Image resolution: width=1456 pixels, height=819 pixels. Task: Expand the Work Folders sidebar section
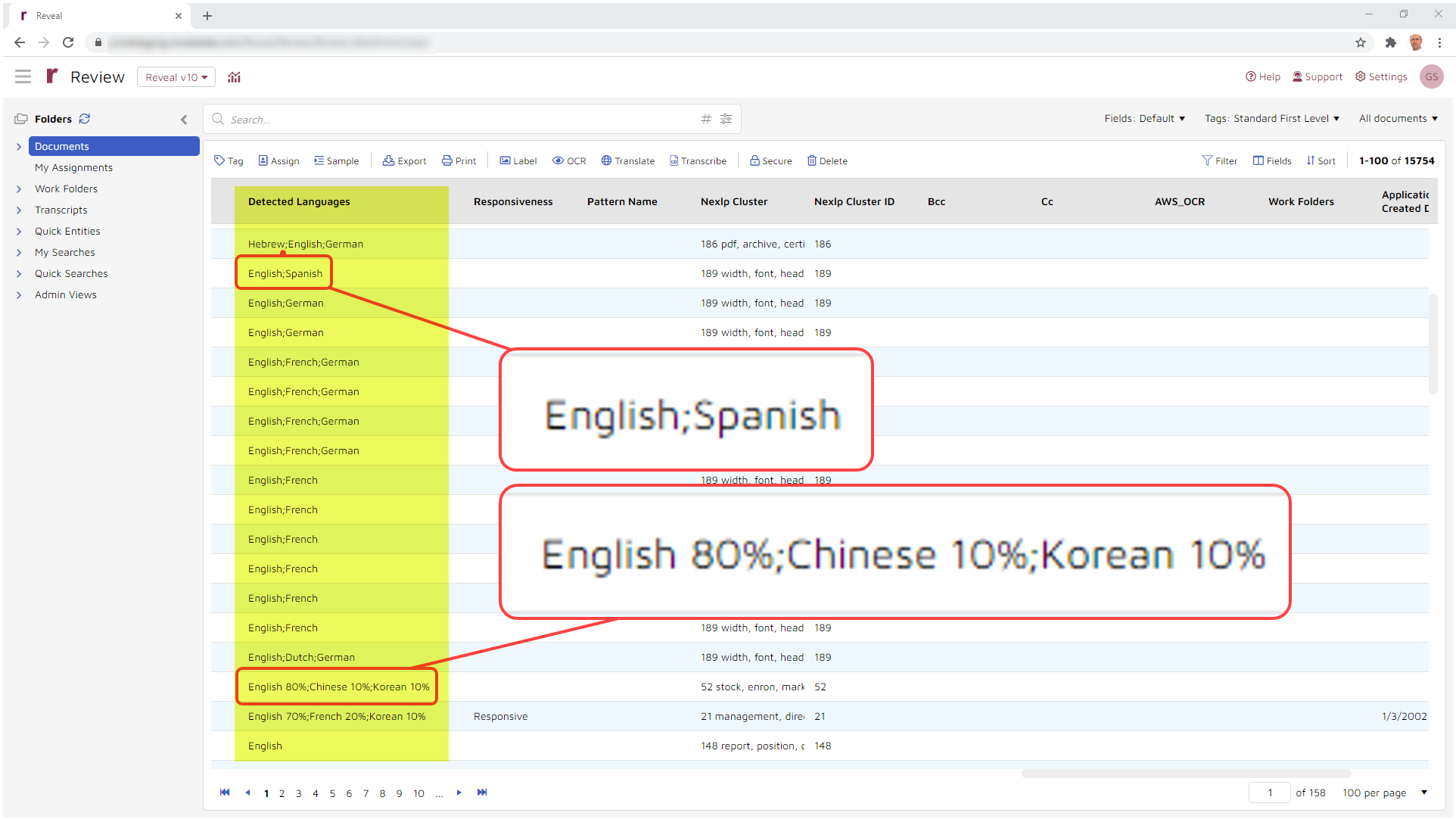click(18, 188)
